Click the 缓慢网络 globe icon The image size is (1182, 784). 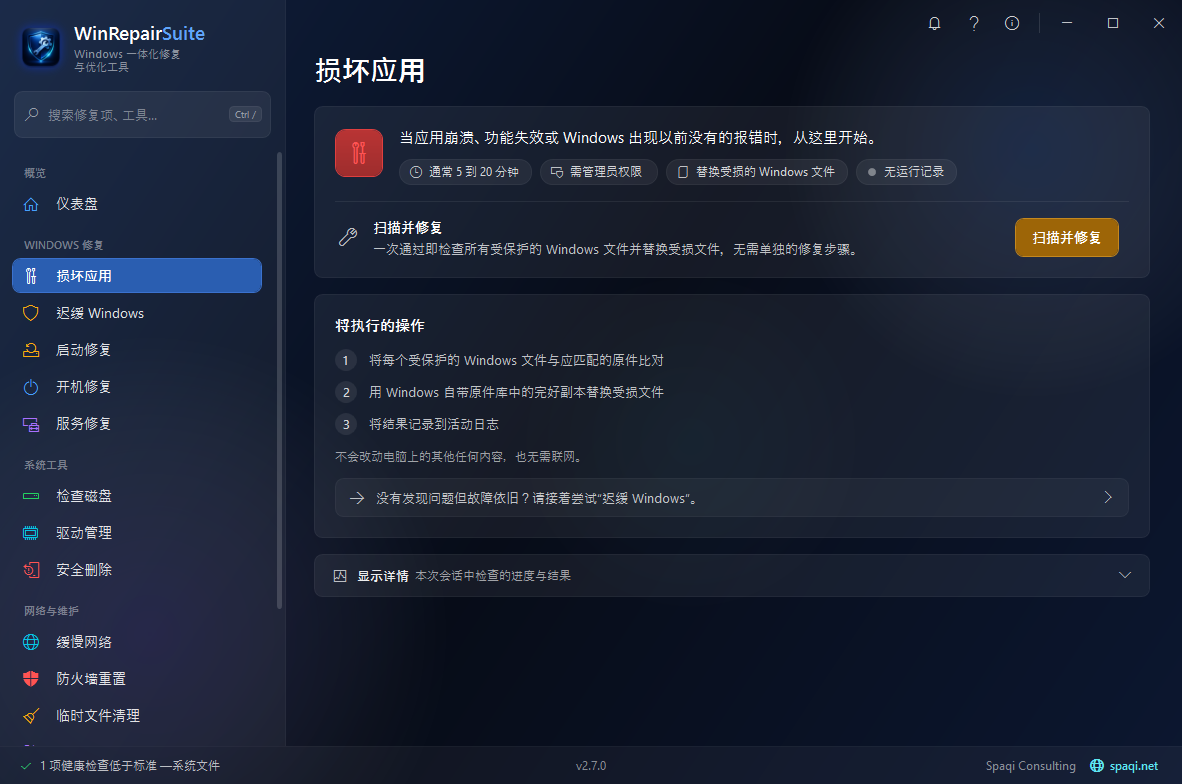[x=31, y=642]
